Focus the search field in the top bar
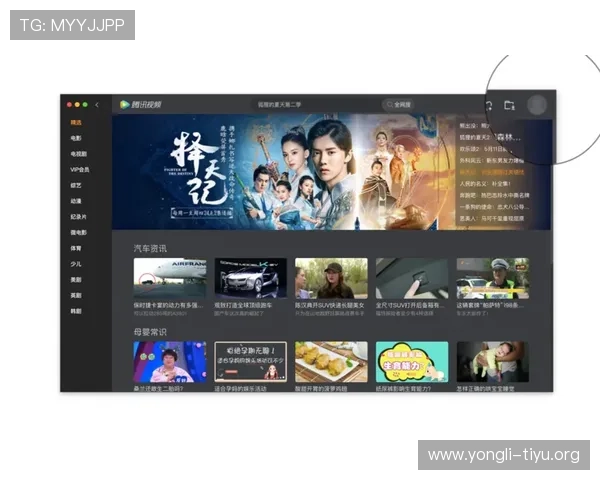 pos(317,104)
